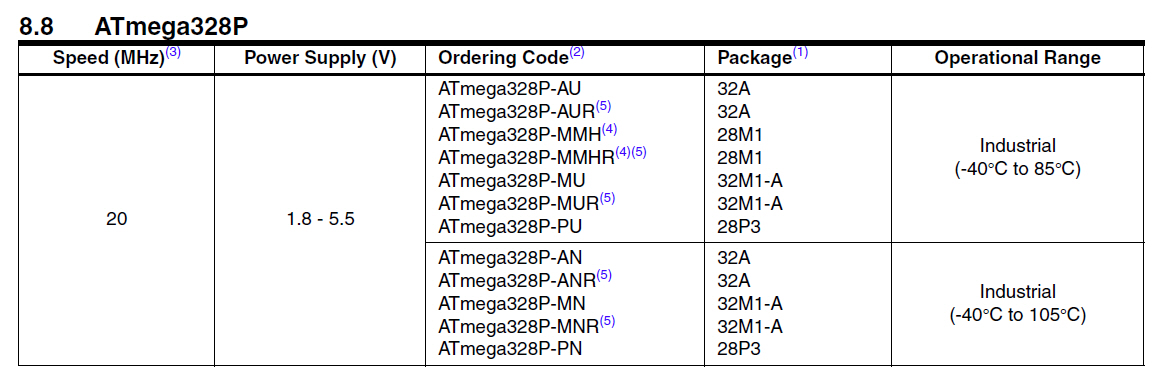Open footnote 3 beside Speed (MHz)
Image resolution: width=1166 pixels, height=374 pixels.
pos(173,54)
